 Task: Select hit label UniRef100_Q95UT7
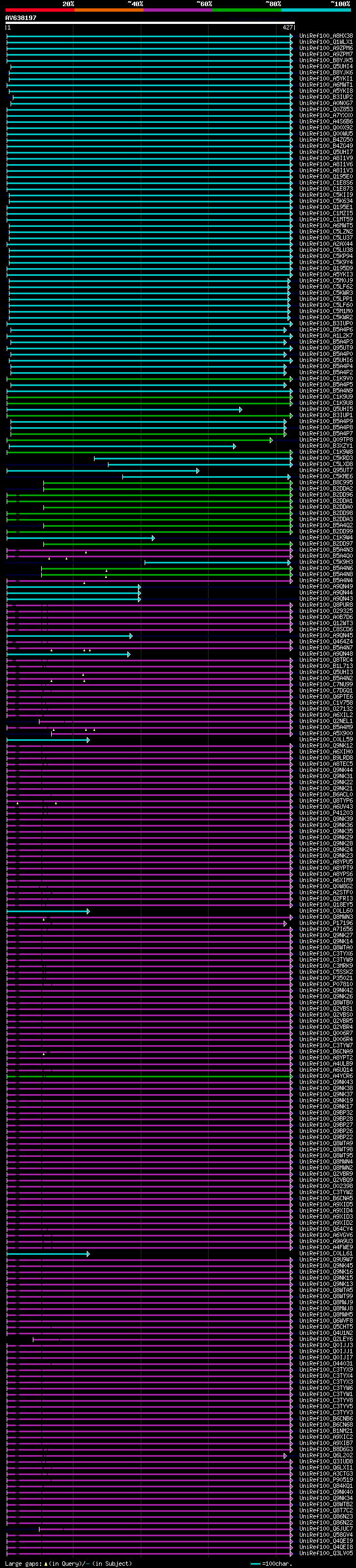(325, 471)
